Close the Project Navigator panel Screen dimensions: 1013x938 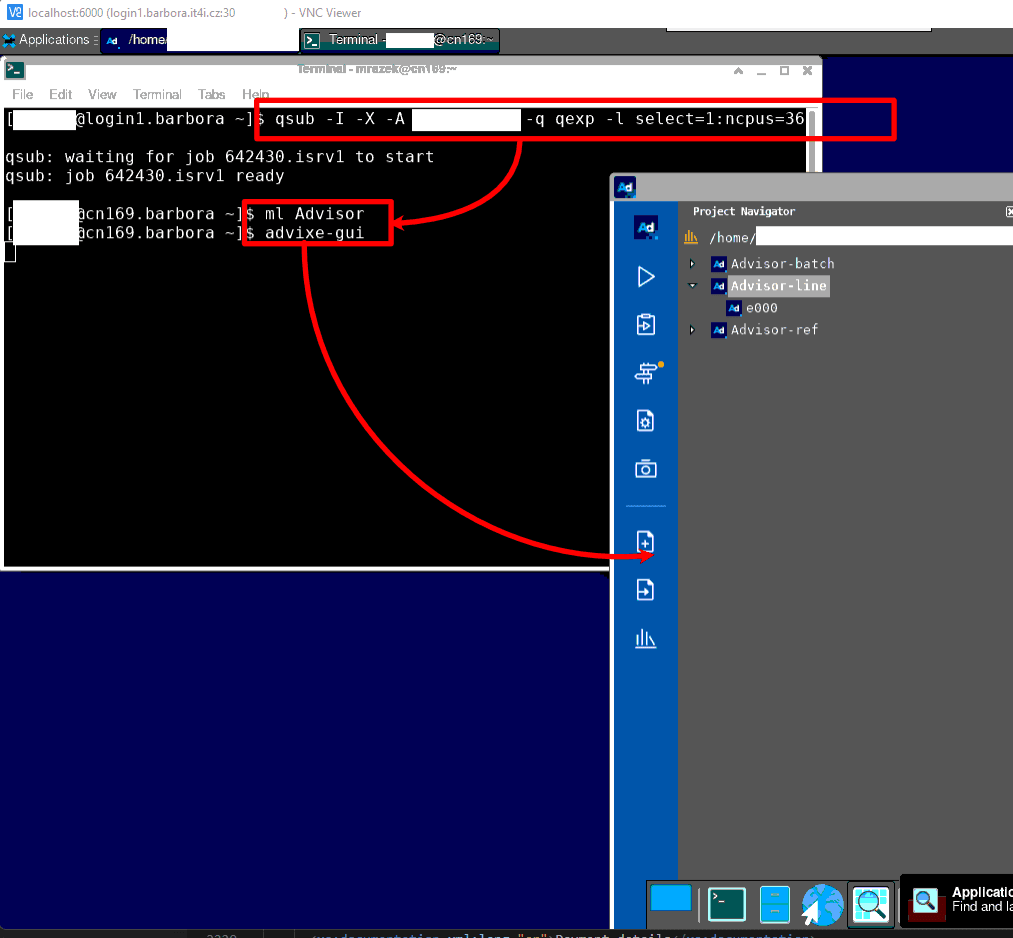(1008, 212)
